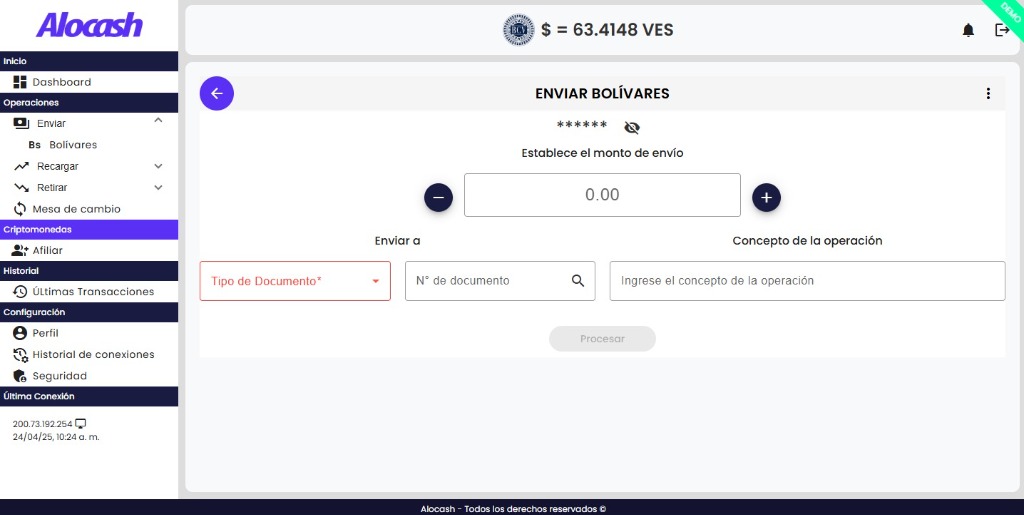This screenshot has height=515, width=1024.
Task: Click the BCV seal icon beside exchange rate
Action: [519, 30]
